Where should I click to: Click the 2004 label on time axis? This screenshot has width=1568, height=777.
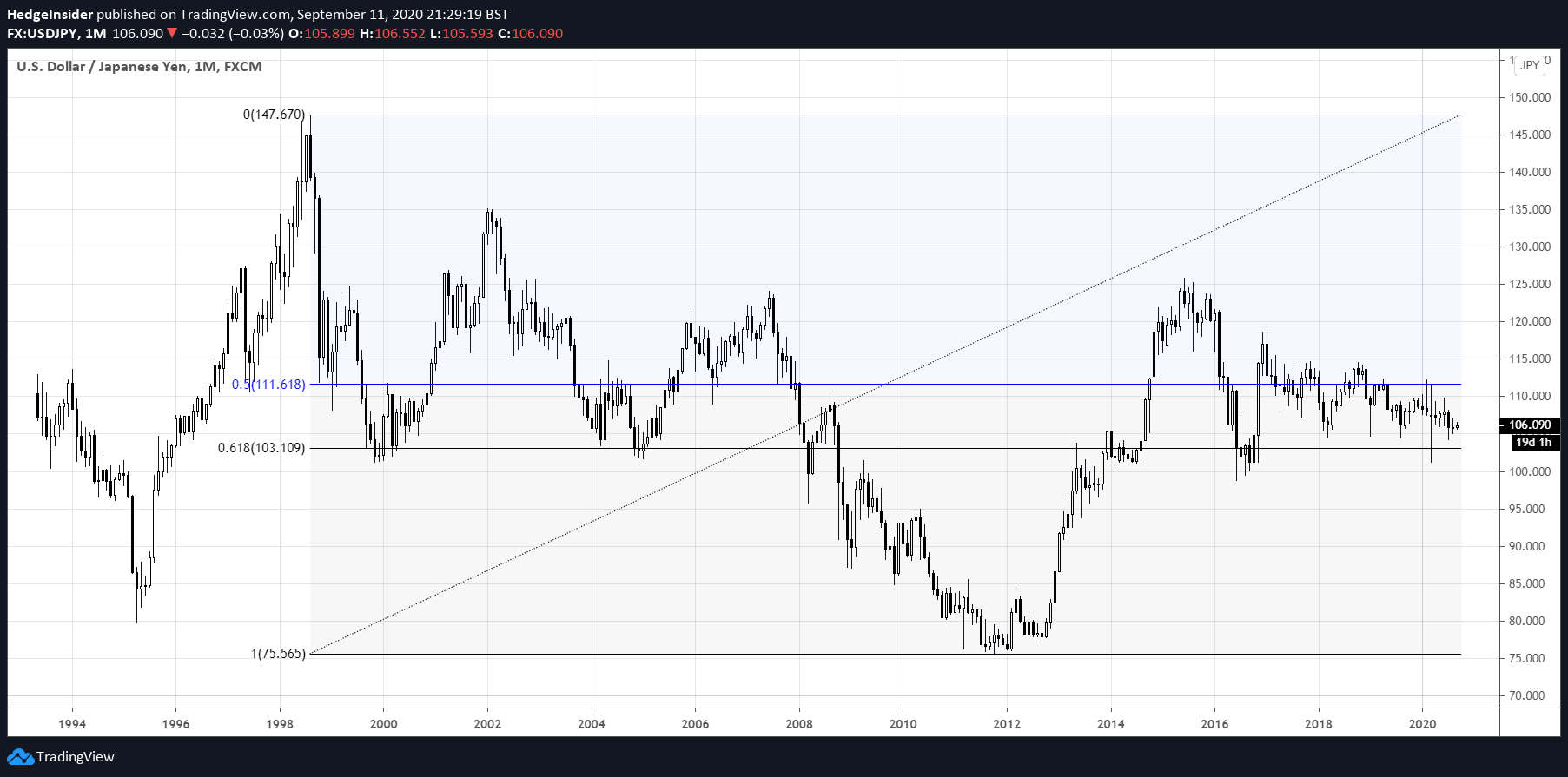[592, 724]
